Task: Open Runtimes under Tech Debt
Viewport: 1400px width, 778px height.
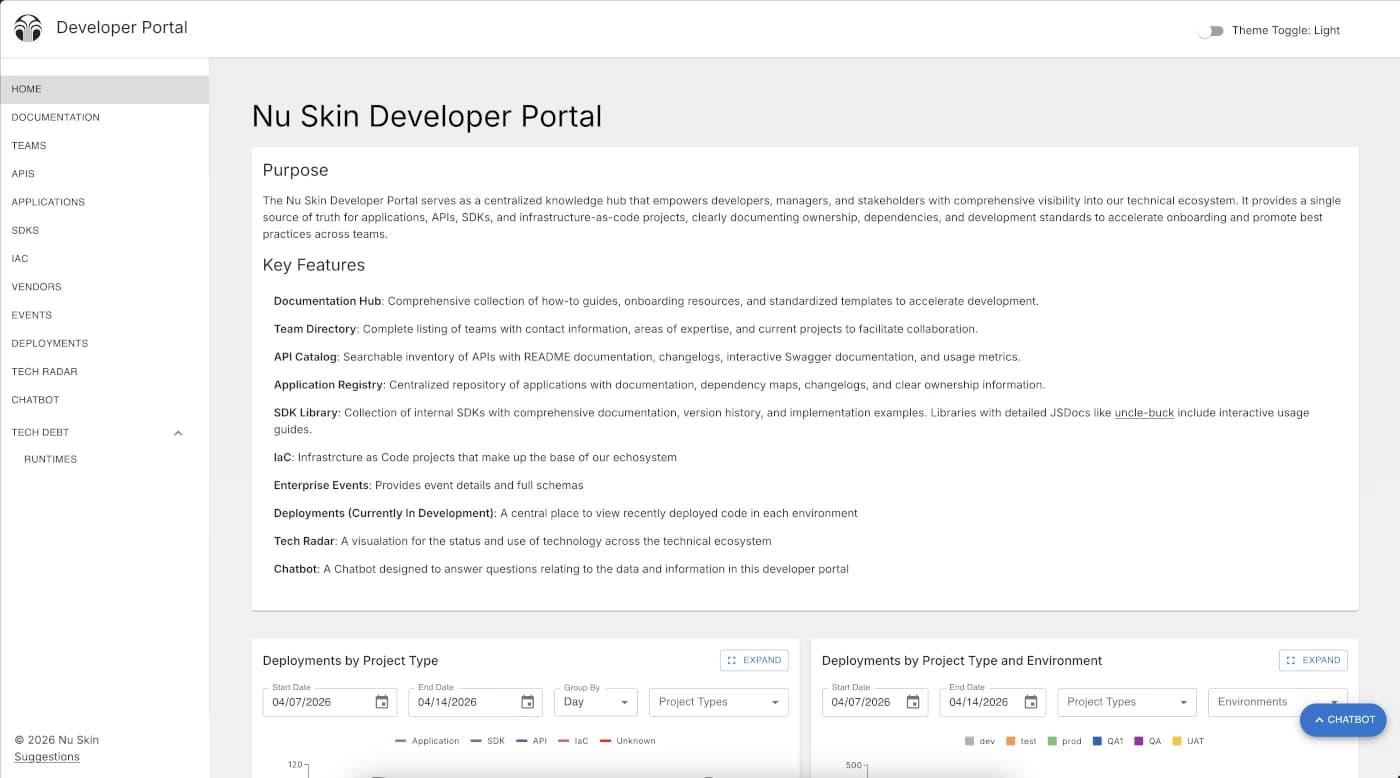Action: (104, 459)
